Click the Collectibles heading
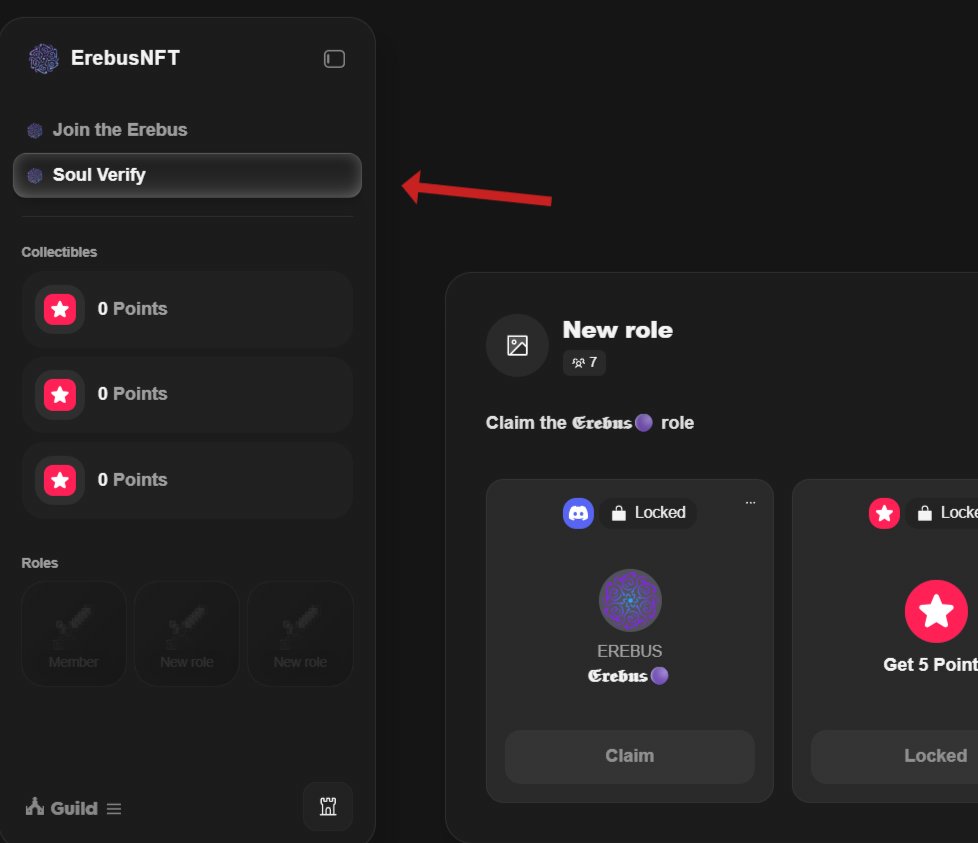 click(x=59, y=253)
